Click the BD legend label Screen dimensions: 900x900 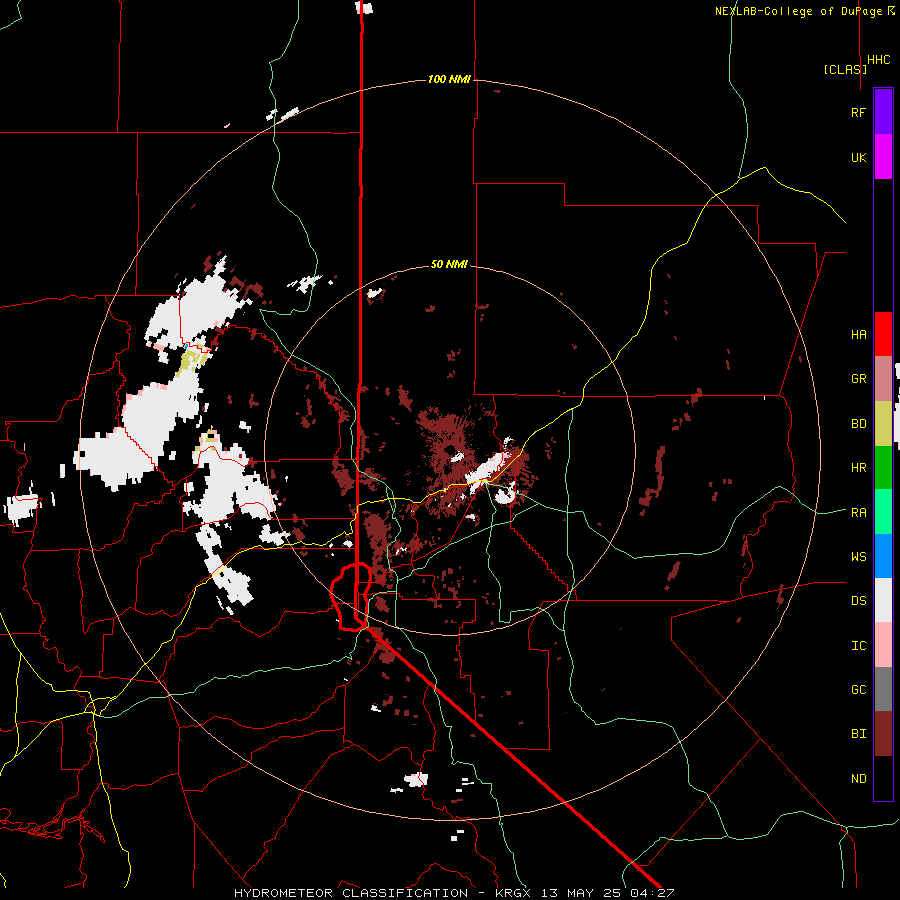pos(858,424)
